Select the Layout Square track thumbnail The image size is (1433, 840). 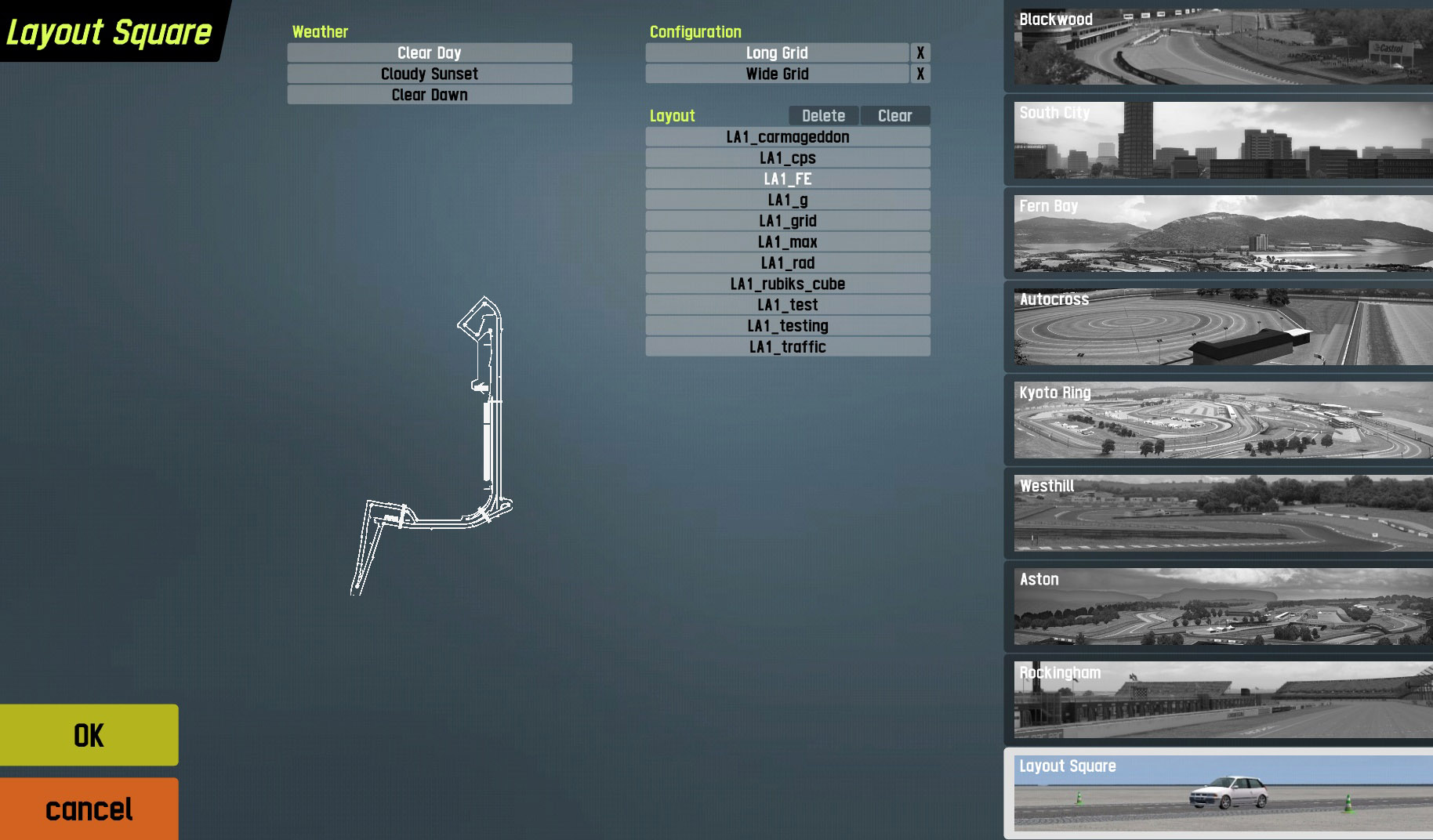[x=1223, y=793]
